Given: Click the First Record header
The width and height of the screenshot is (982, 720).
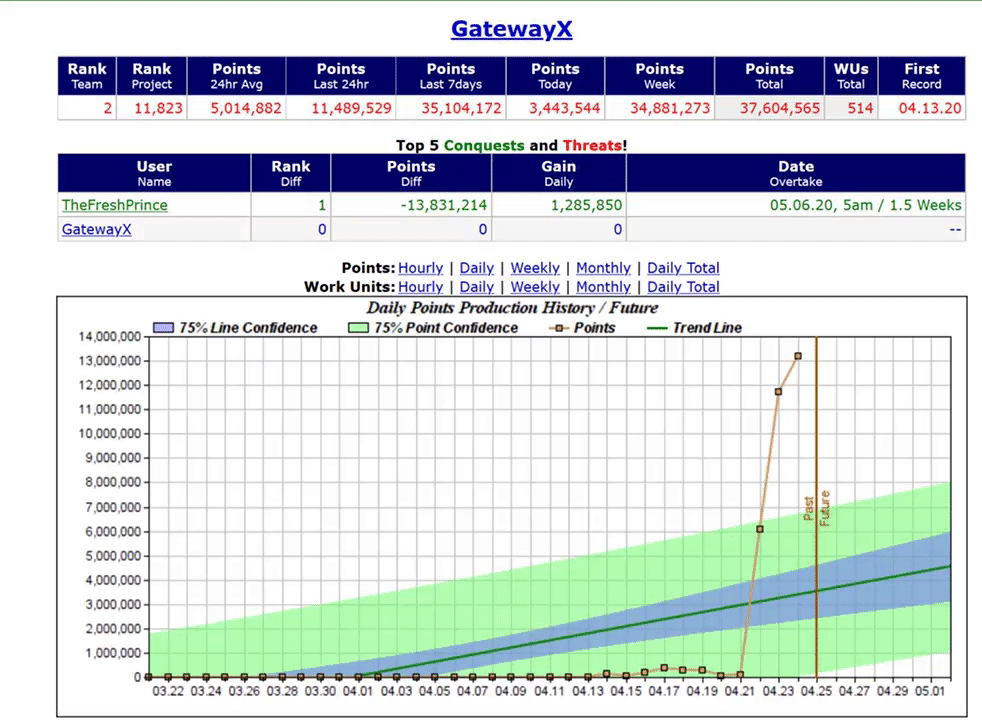Looking at the screenshot, I should [x=922, y=76].
